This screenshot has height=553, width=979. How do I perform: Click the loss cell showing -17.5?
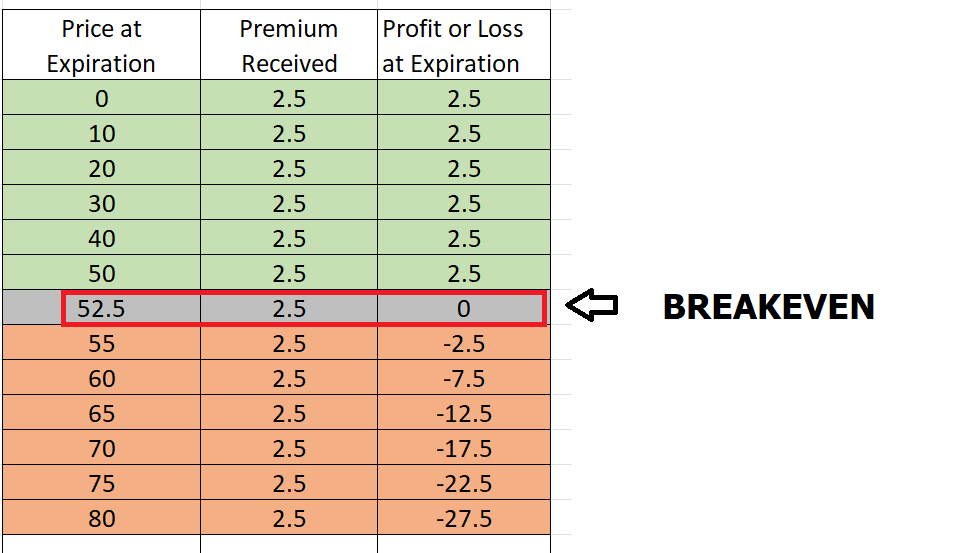[463, 449]
